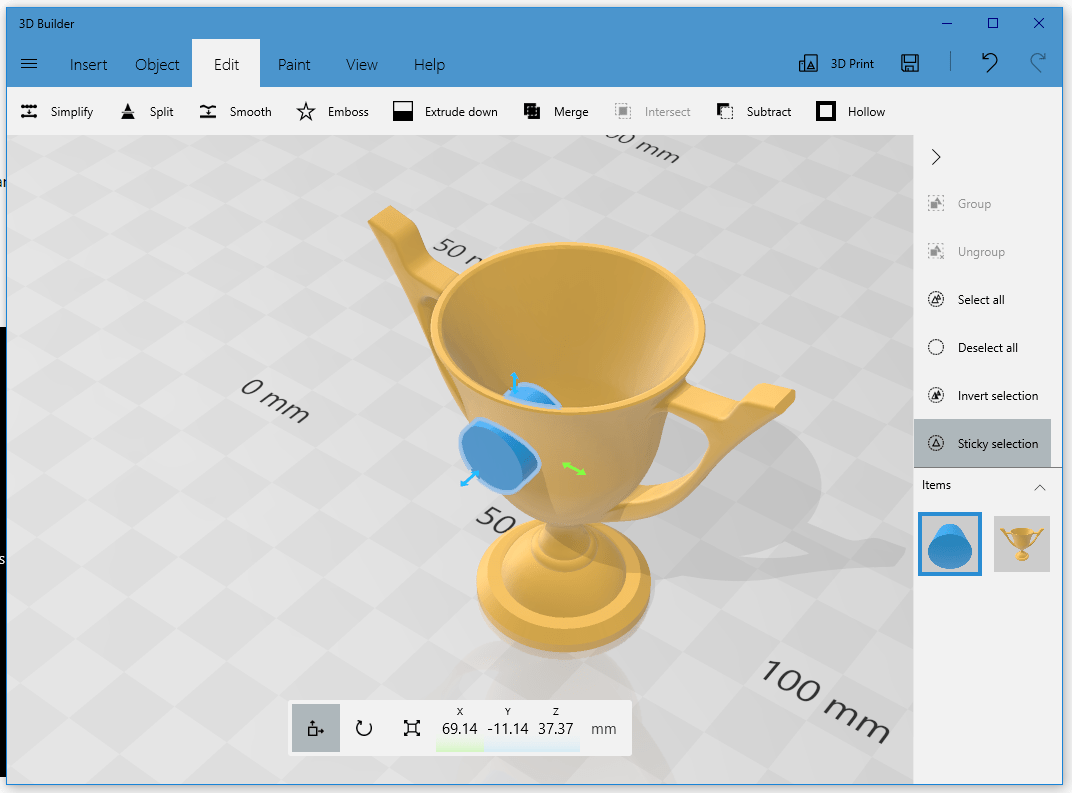Switch to the rotate mode in bottom toolbar

point(364,728)
